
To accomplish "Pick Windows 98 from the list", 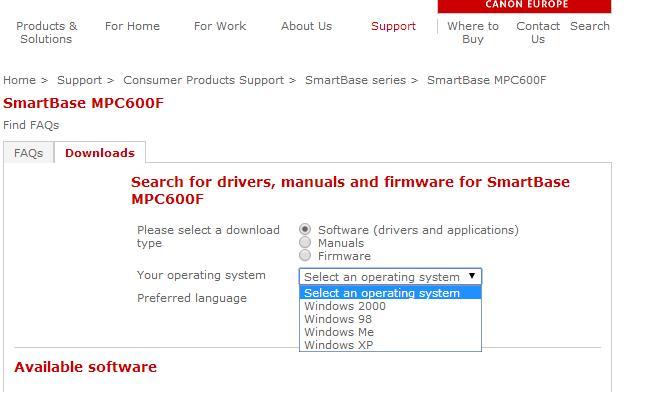I will point(390,319).
